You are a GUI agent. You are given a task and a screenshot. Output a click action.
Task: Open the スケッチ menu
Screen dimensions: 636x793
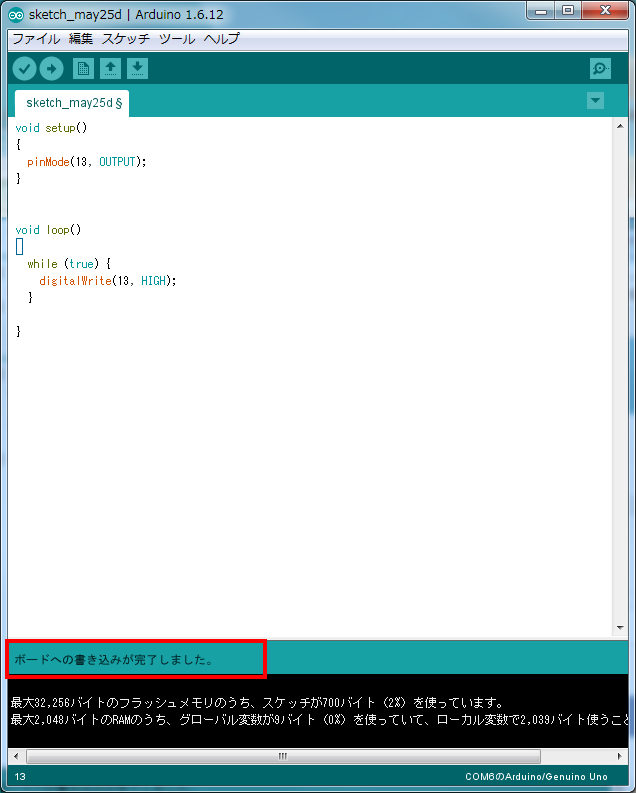coord(126,39)
